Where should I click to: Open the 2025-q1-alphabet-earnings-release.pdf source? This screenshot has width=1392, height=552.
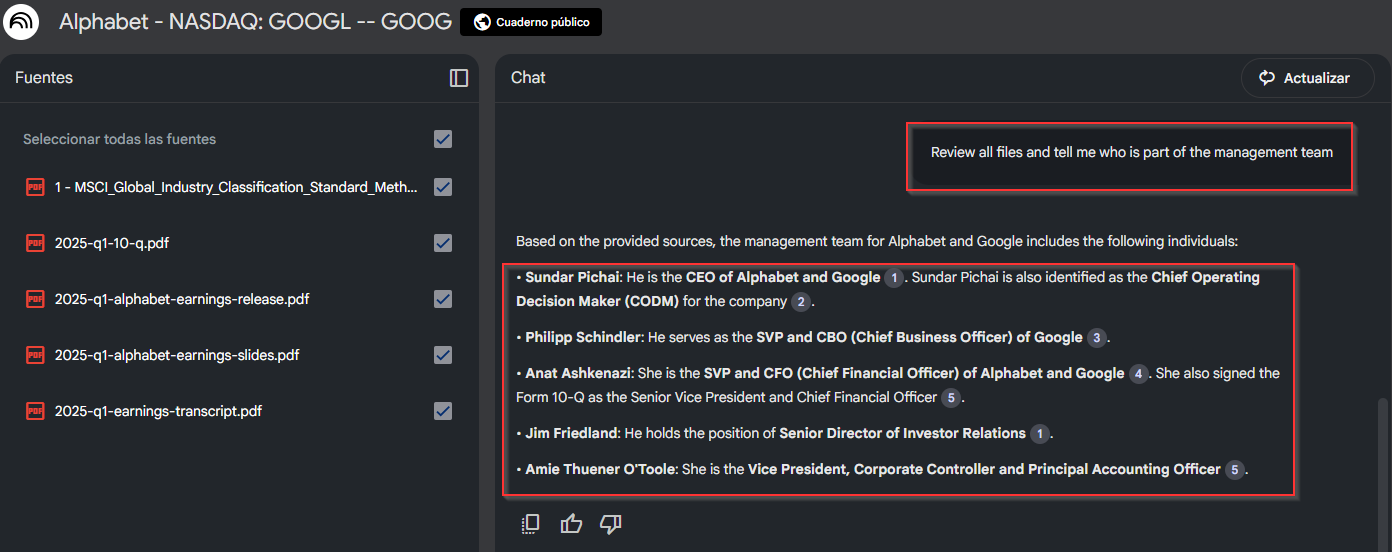click(182, 299)
